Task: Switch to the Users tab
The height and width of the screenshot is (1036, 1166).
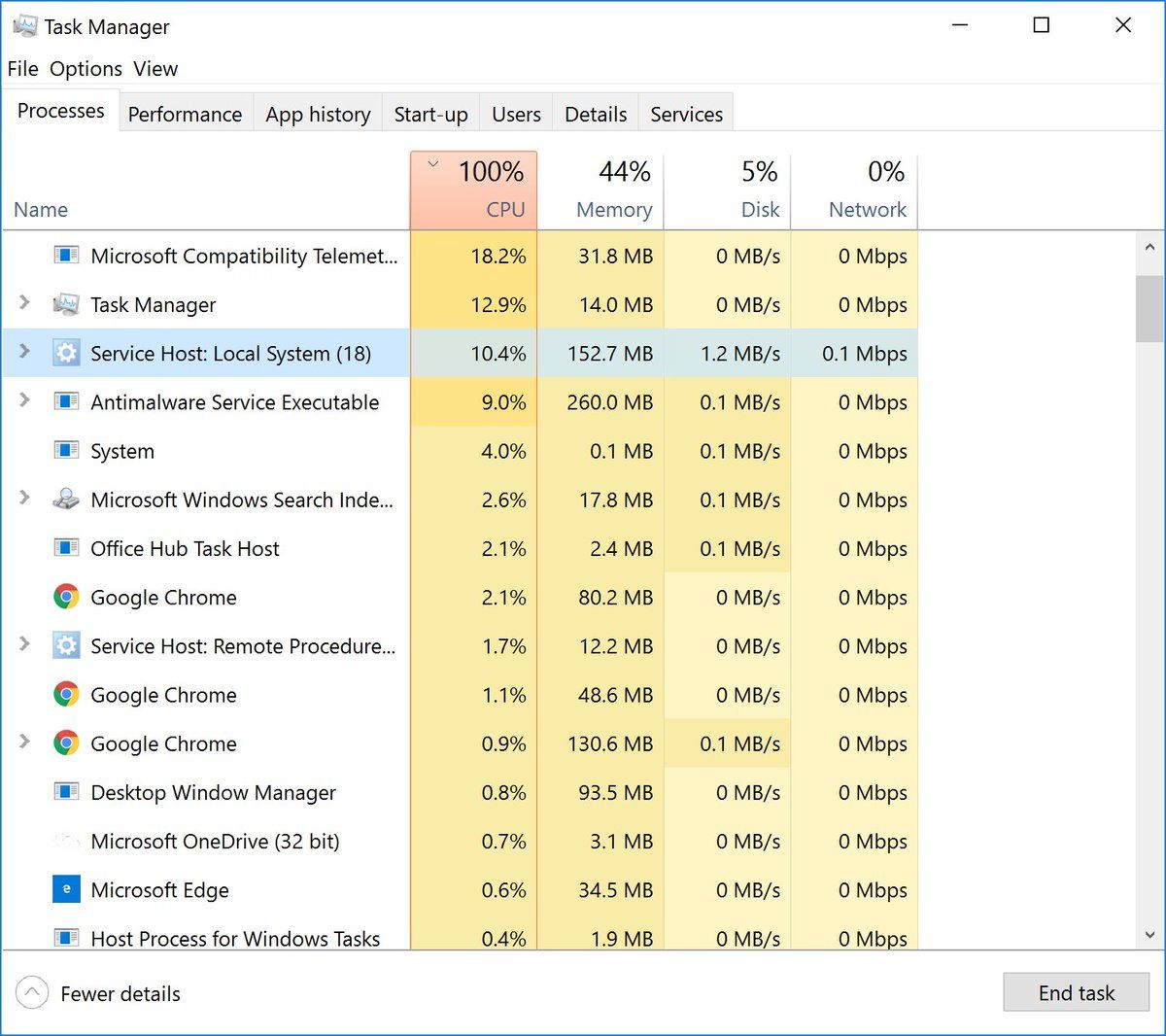Action: 516,114
